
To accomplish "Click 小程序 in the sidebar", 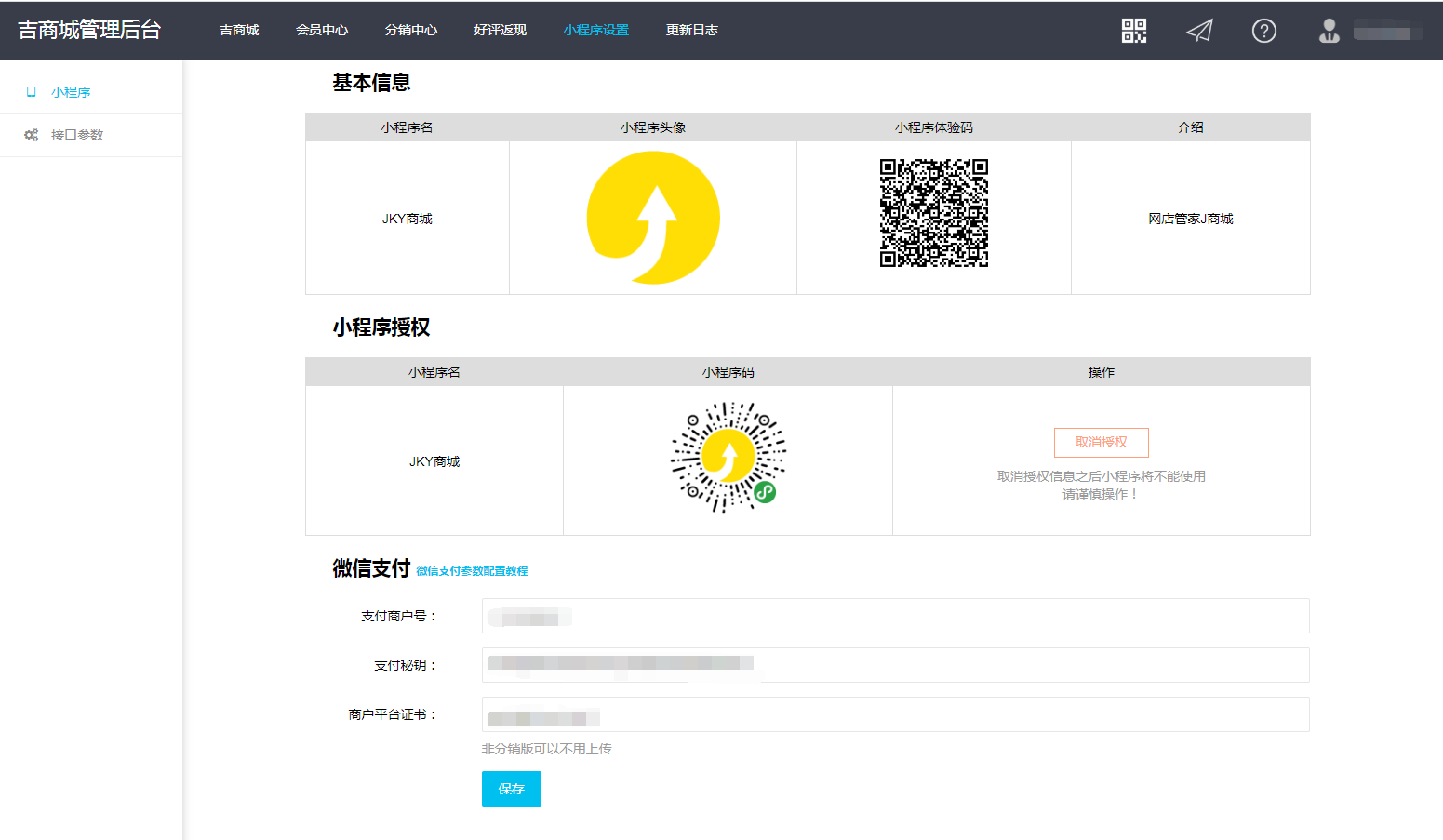I will [71, 92].
